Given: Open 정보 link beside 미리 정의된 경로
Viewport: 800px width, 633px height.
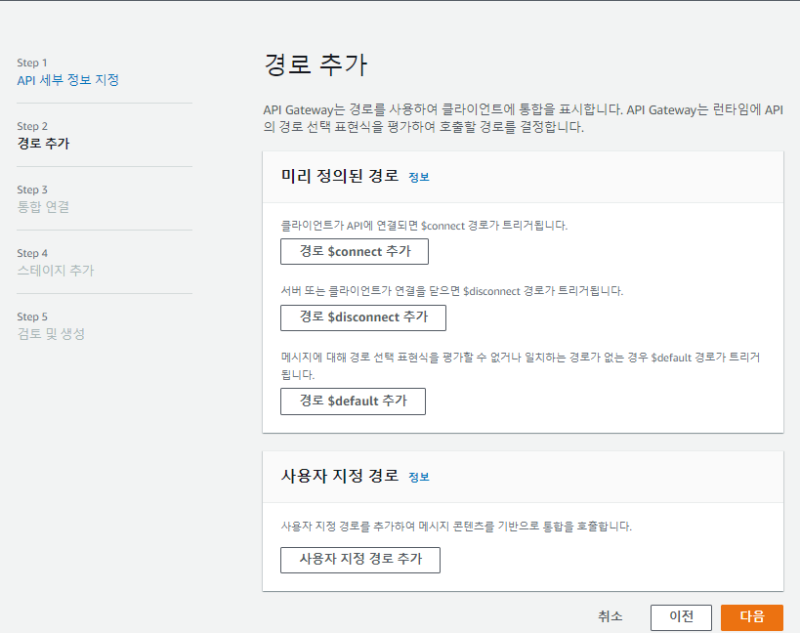Looking at the screenshot, I should click(419, 177).
